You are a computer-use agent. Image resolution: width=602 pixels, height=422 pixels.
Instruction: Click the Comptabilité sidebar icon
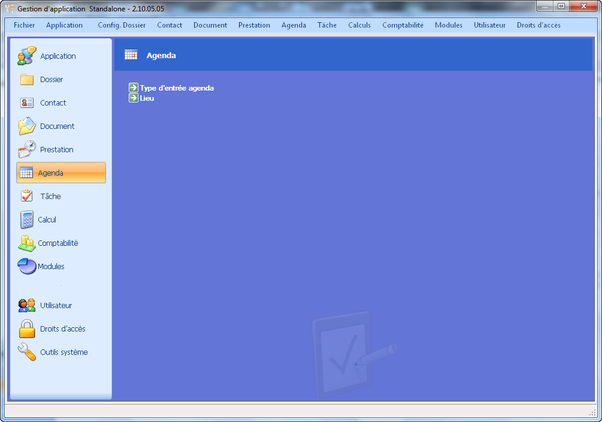27,243
